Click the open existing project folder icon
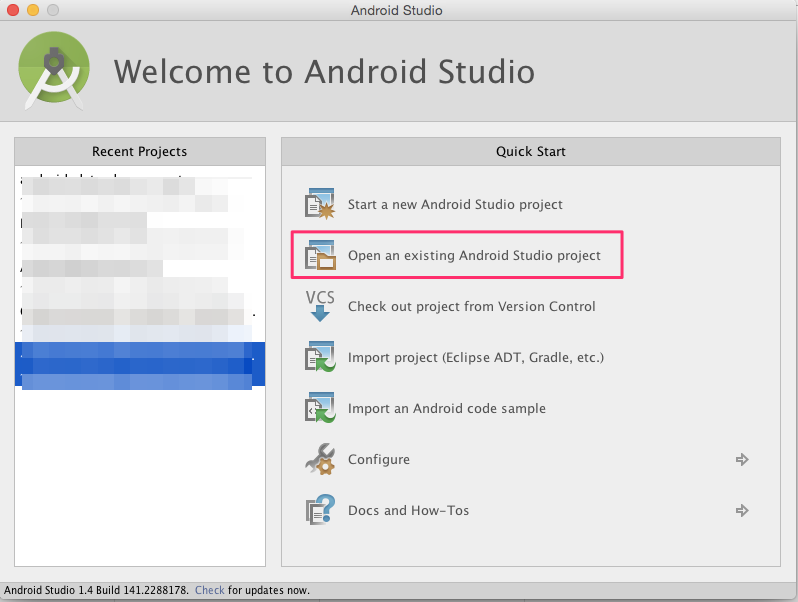 (x=320, y=255)
